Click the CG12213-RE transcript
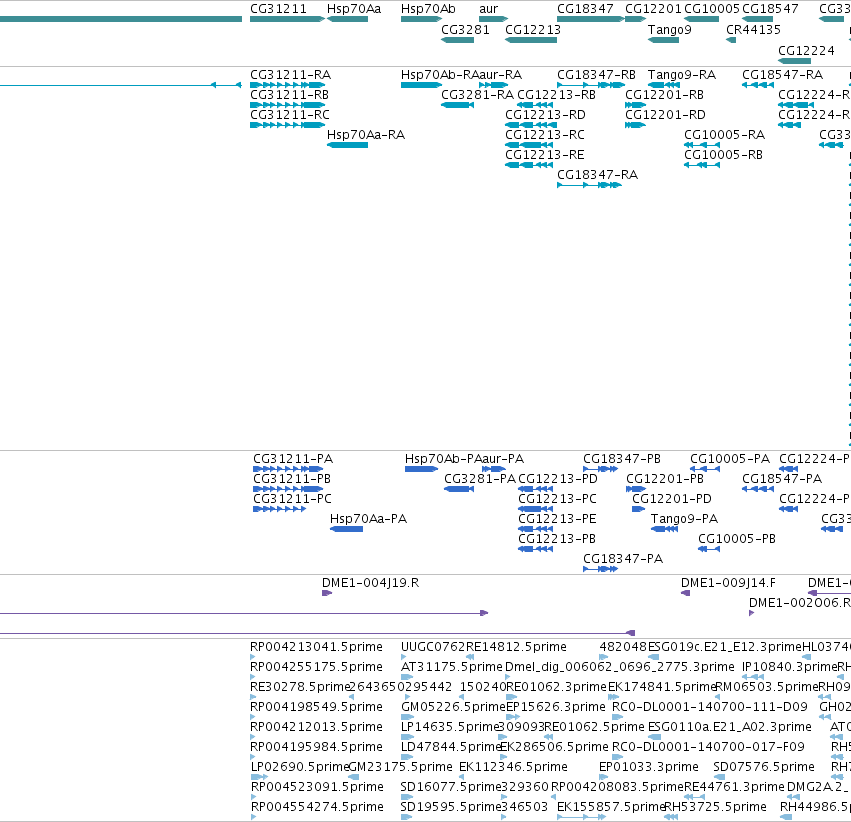This screenshot has width=851, height=822. tap(529, 165)
